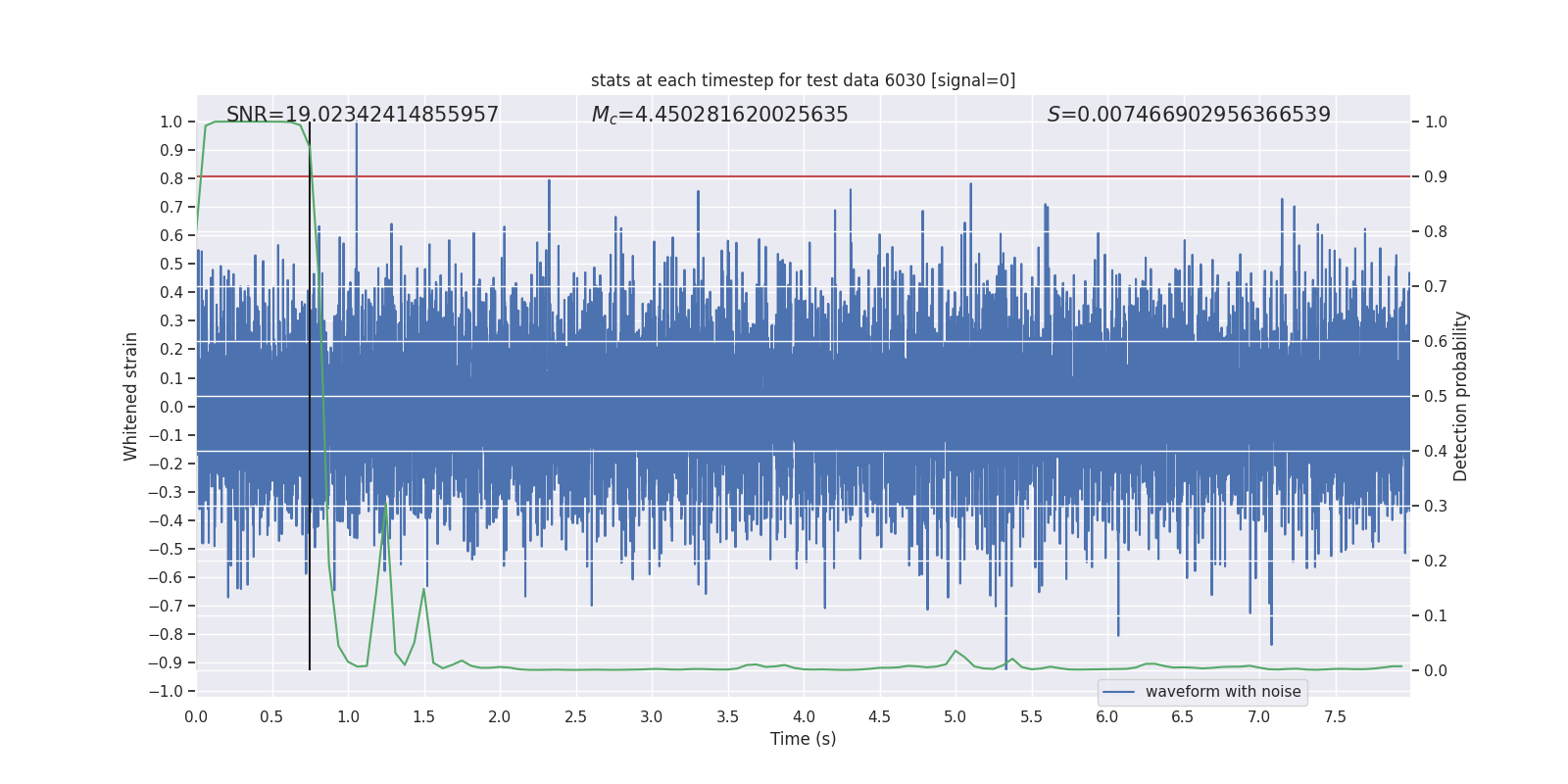Click the SNR value annotation text
The height and width of the screenshot is (784, 1568).
coord(363,115)
